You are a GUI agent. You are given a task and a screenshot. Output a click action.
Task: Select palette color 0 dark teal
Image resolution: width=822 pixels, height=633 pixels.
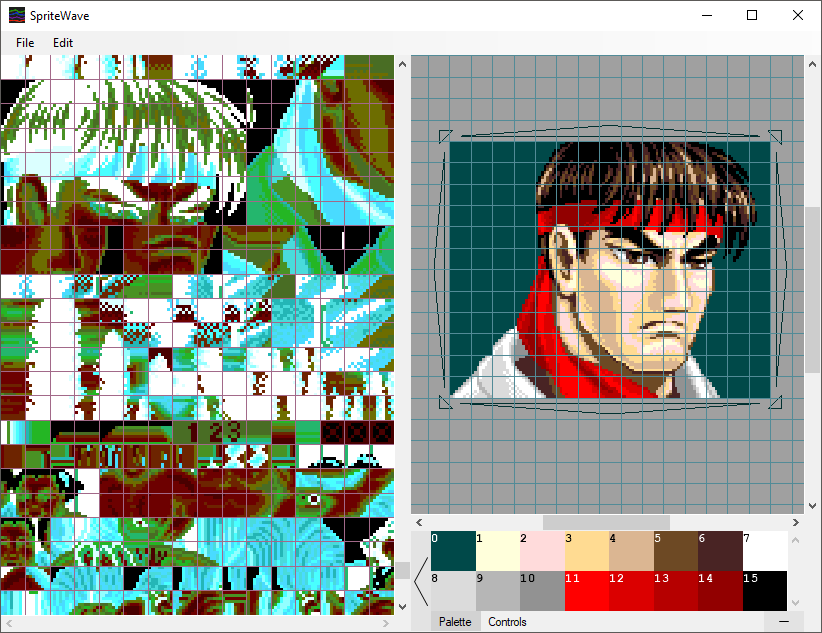point(453,551)
